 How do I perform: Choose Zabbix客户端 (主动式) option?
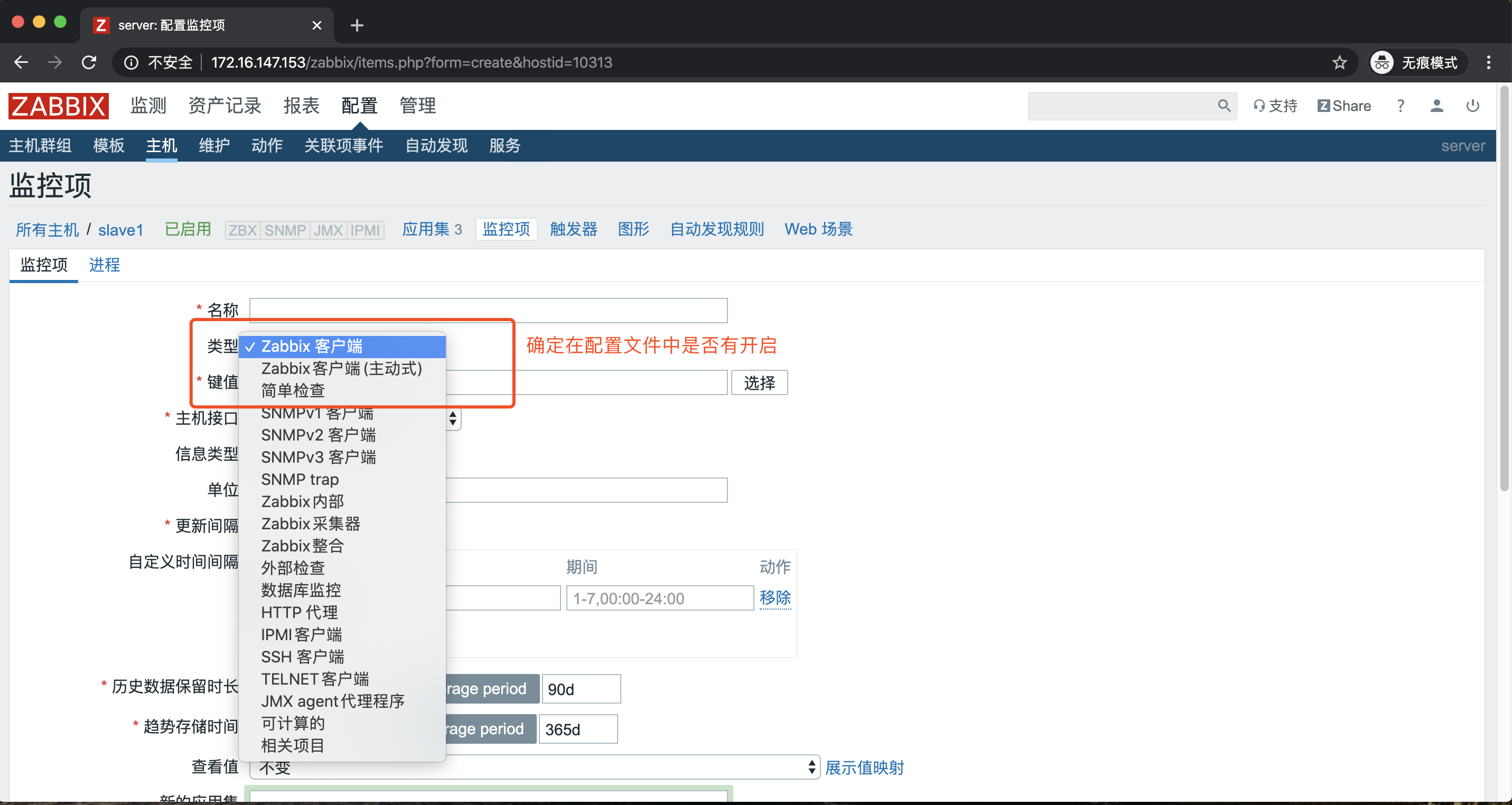(x=341, y=369)
